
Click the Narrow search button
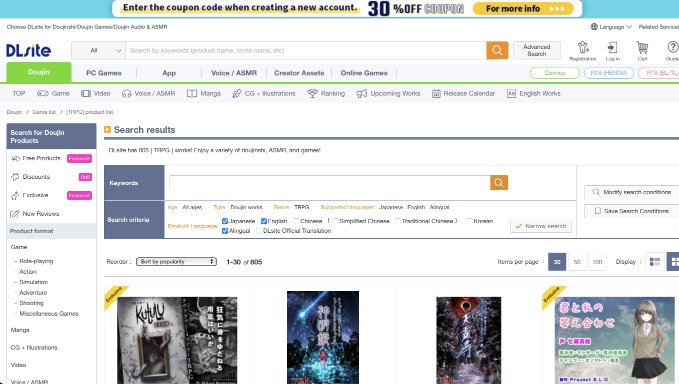pyautogui.click(x=541, y=226)
